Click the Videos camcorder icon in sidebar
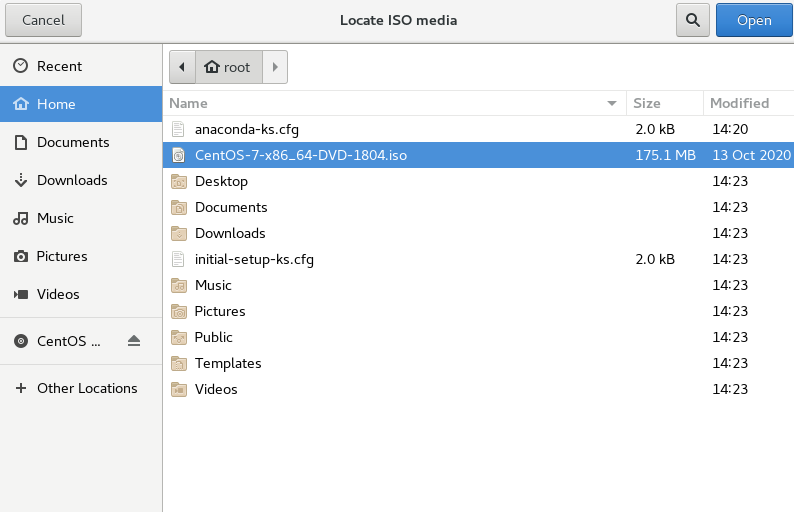Image resolution: width=794 pixels, height=512 pixels. pyautogui.click(x=21, y=294)
